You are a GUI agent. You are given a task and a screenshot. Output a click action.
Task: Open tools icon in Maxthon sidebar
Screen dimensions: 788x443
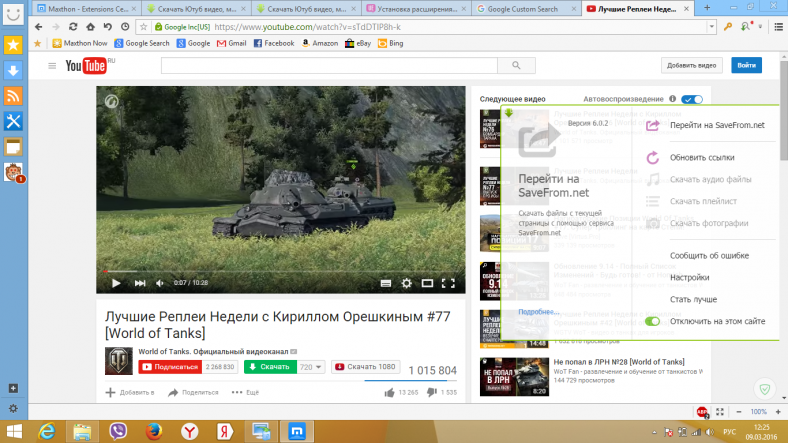13,121
